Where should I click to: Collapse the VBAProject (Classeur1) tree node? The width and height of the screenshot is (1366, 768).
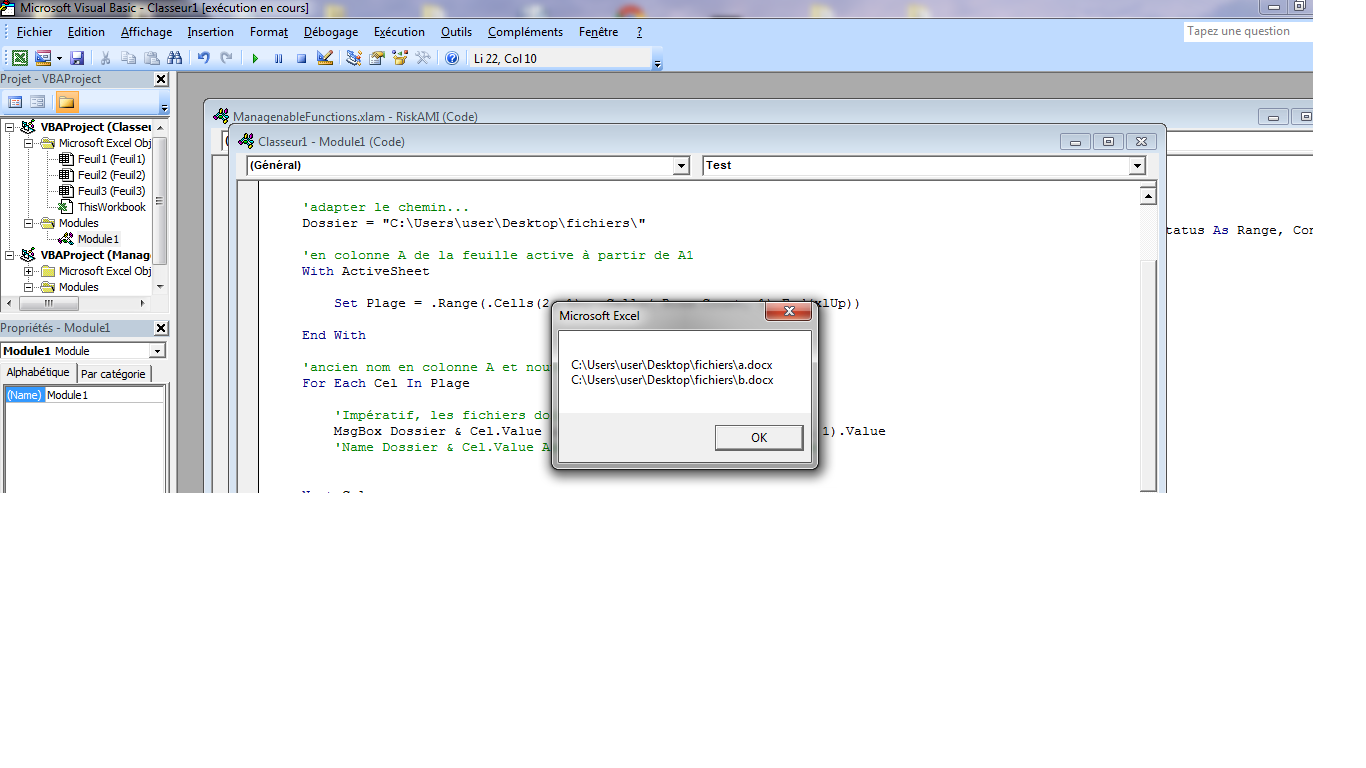[x=9, y=127]
